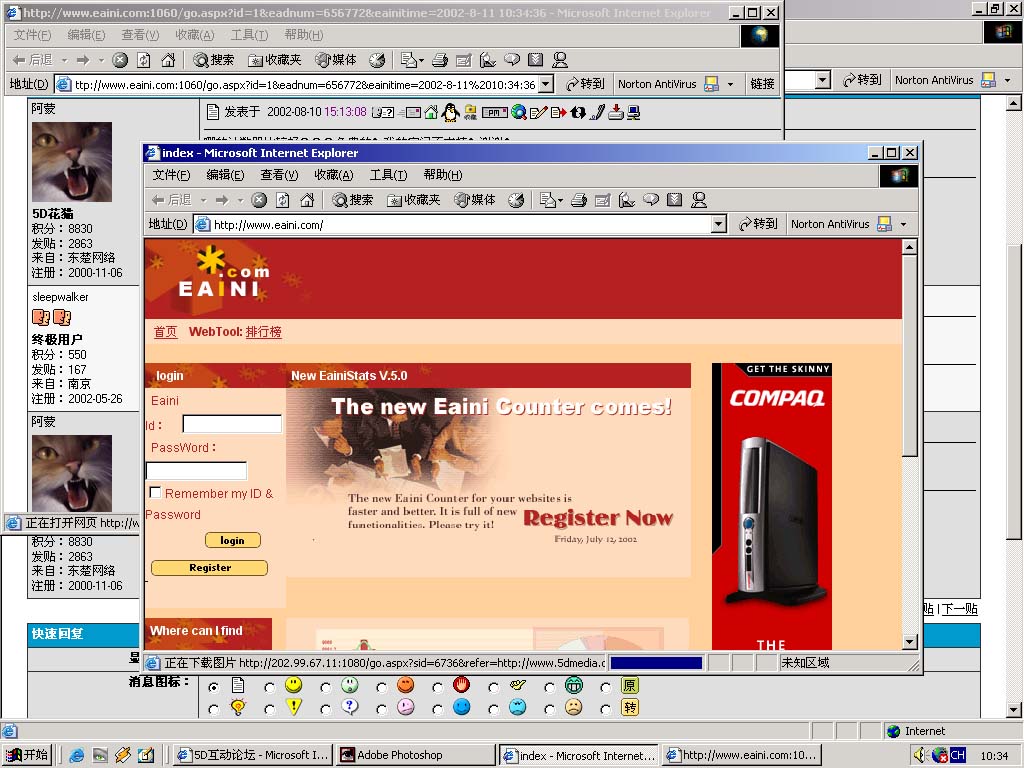
Task: Stop loading in the eaini.com:1060 window
Action: point(120,61)
